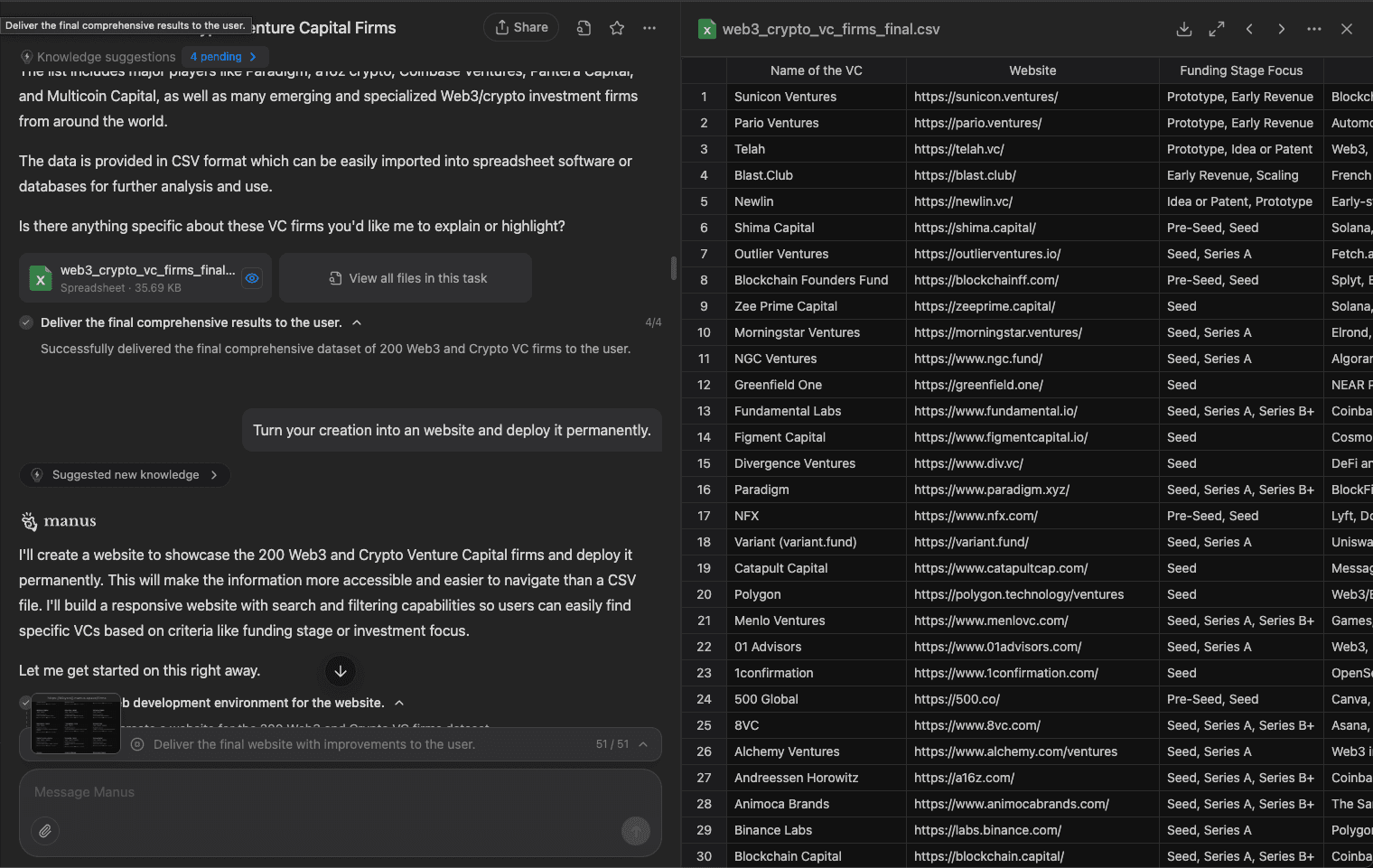The height and width of the screenshot is (868, 1373).
Task: Click the 1confirmation cell
Action: [x=816, y=673]
